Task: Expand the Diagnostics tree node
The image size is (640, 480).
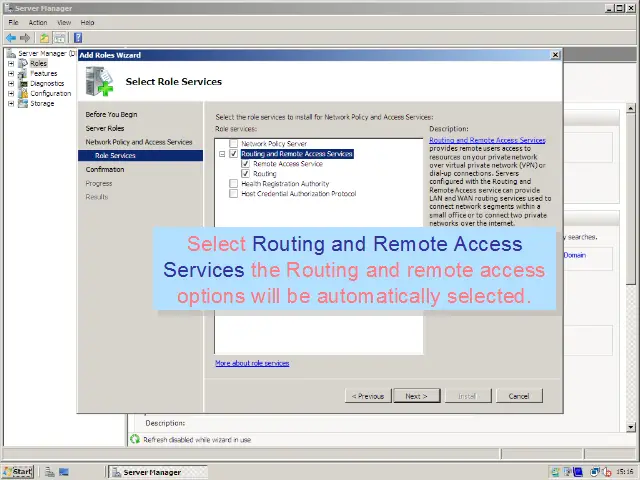Action: click(11, 84)
